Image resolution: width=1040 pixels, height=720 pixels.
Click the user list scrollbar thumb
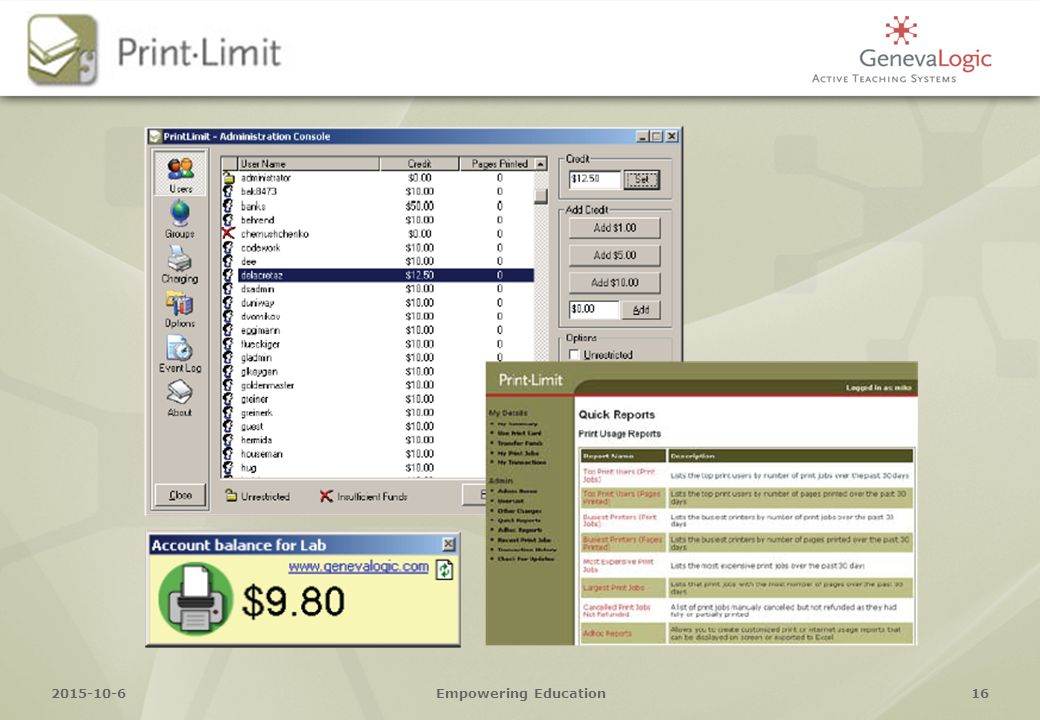click(x=541, y=196)
